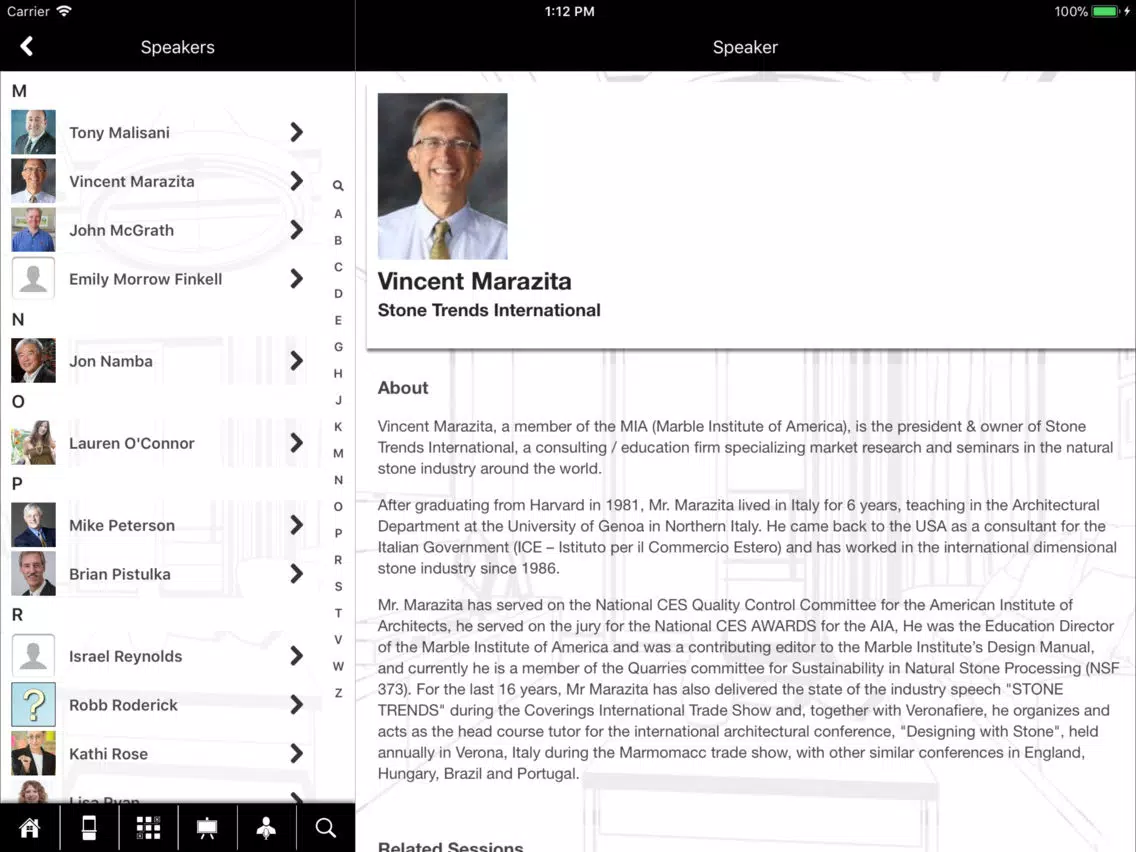Select Jon Namba name in list

pos(111,361)
